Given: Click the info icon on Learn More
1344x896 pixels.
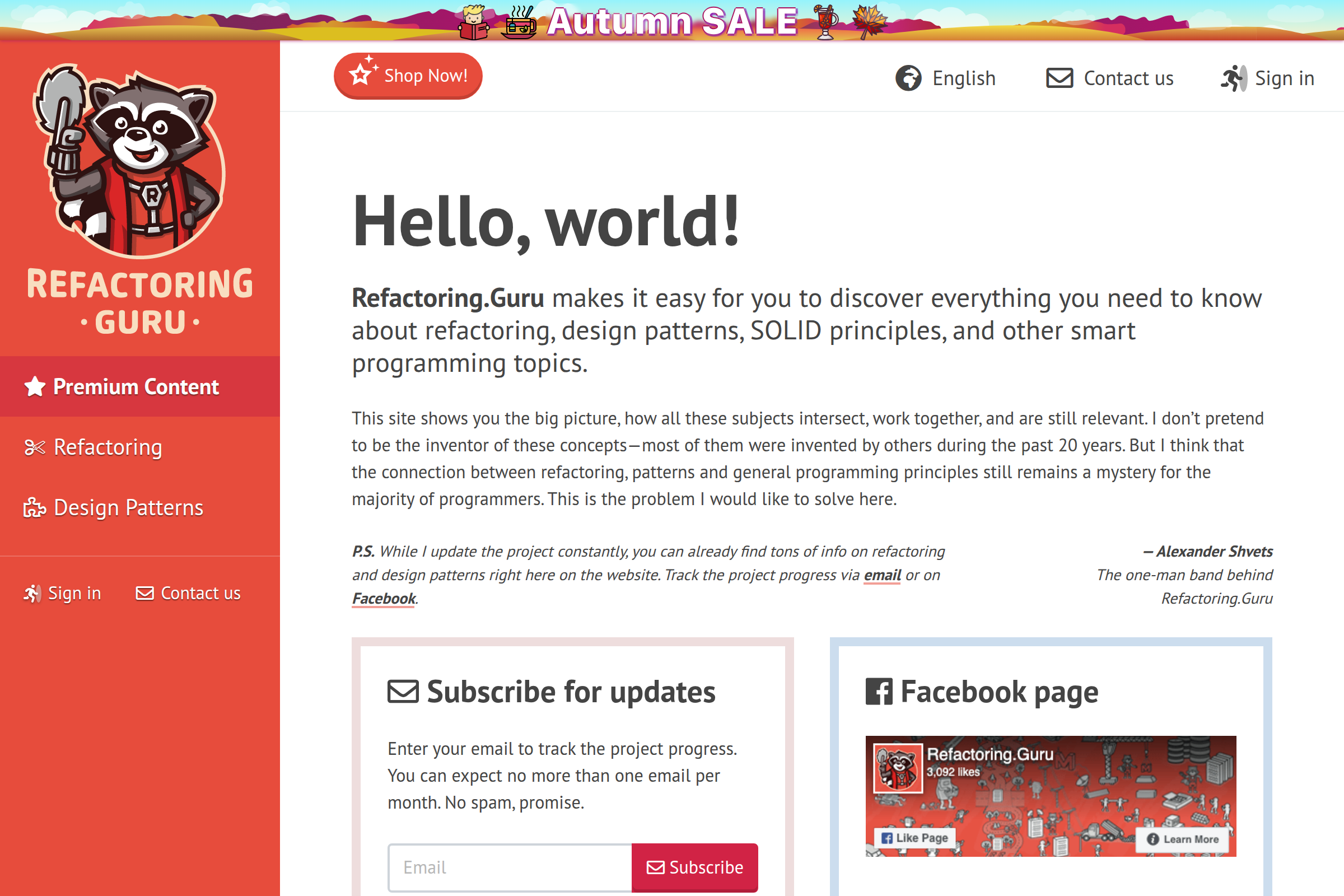Looking at the screenshot, I should (x=1152, y=839).
